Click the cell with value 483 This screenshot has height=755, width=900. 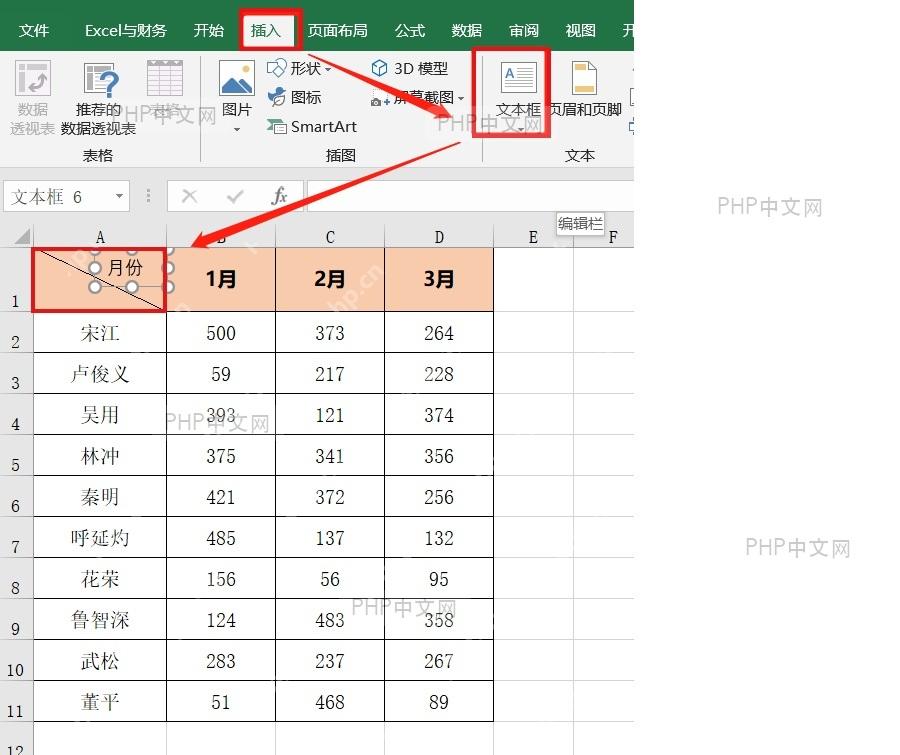[330, 620]
